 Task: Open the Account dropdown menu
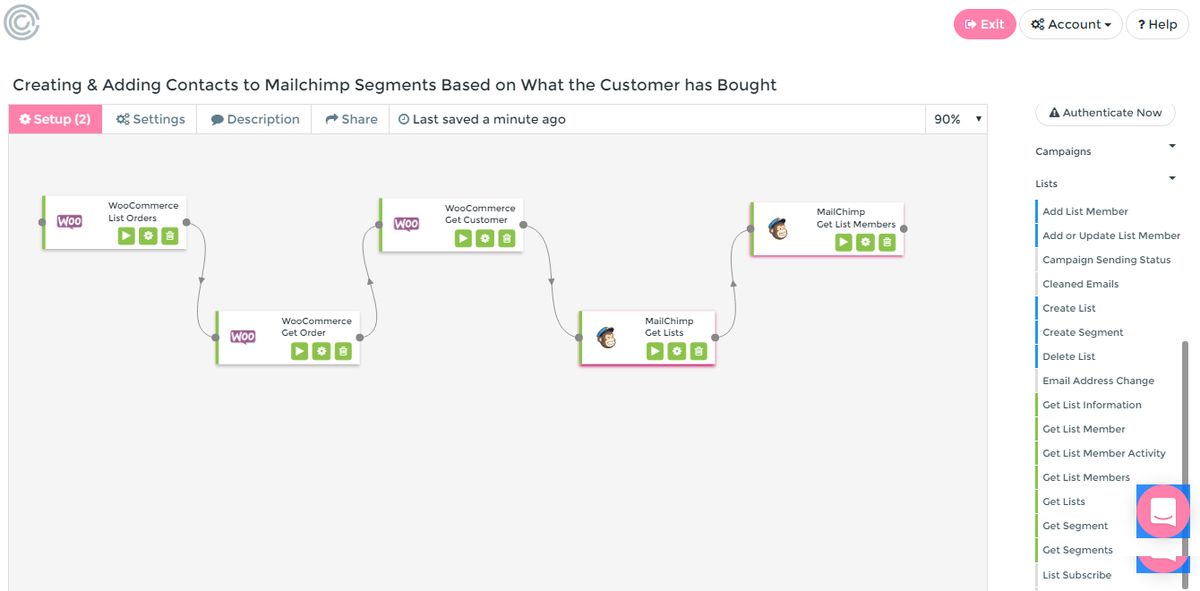[1071, 24]
